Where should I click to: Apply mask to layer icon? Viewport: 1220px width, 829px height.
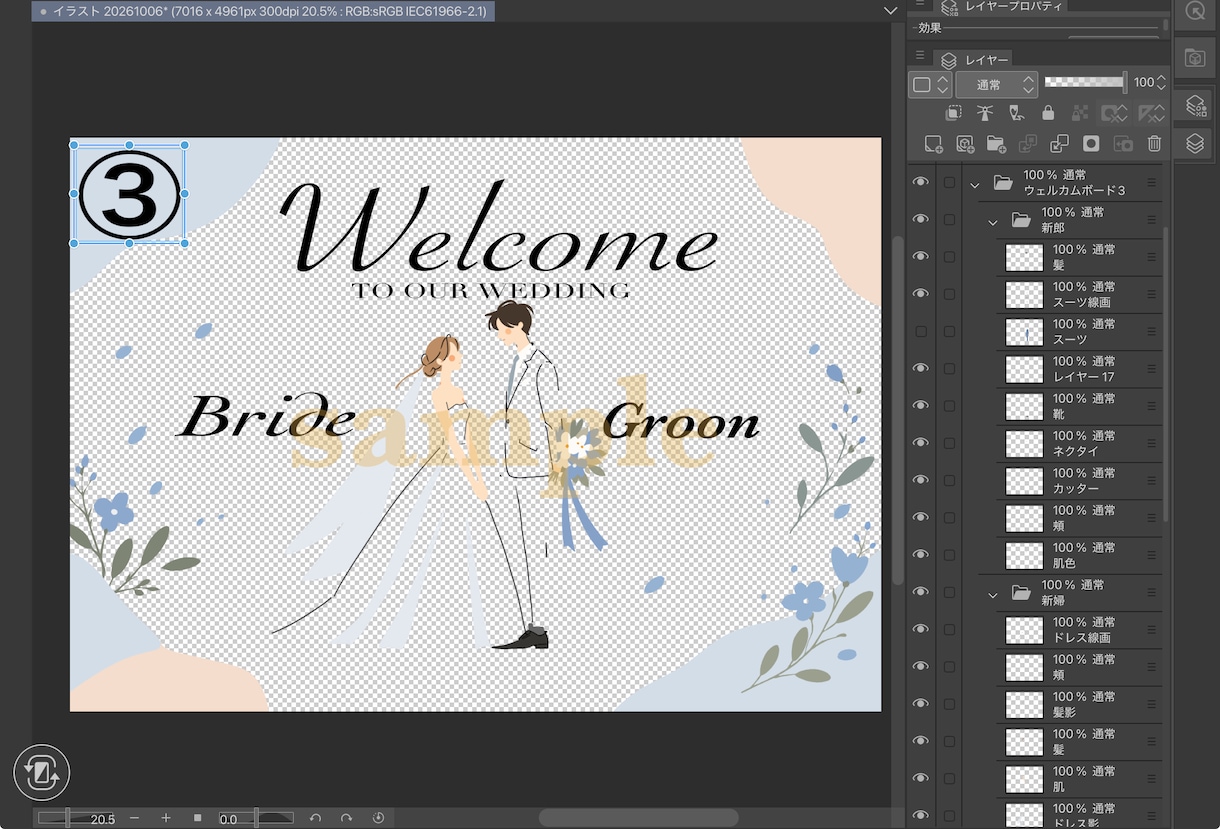(1123, 144)
